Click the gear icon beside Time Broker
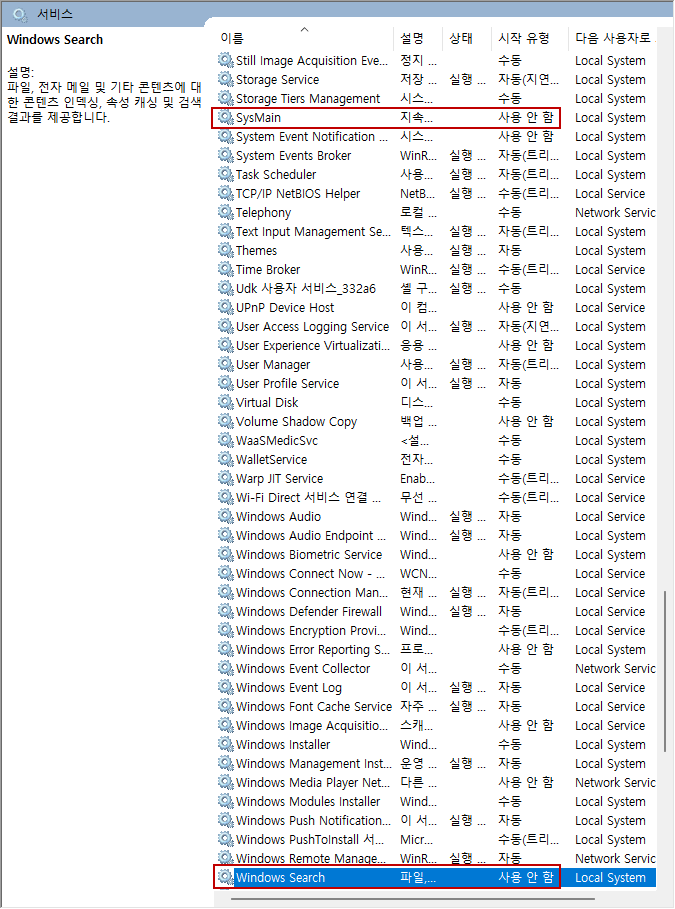675x909 pixels. click(226, 270)
